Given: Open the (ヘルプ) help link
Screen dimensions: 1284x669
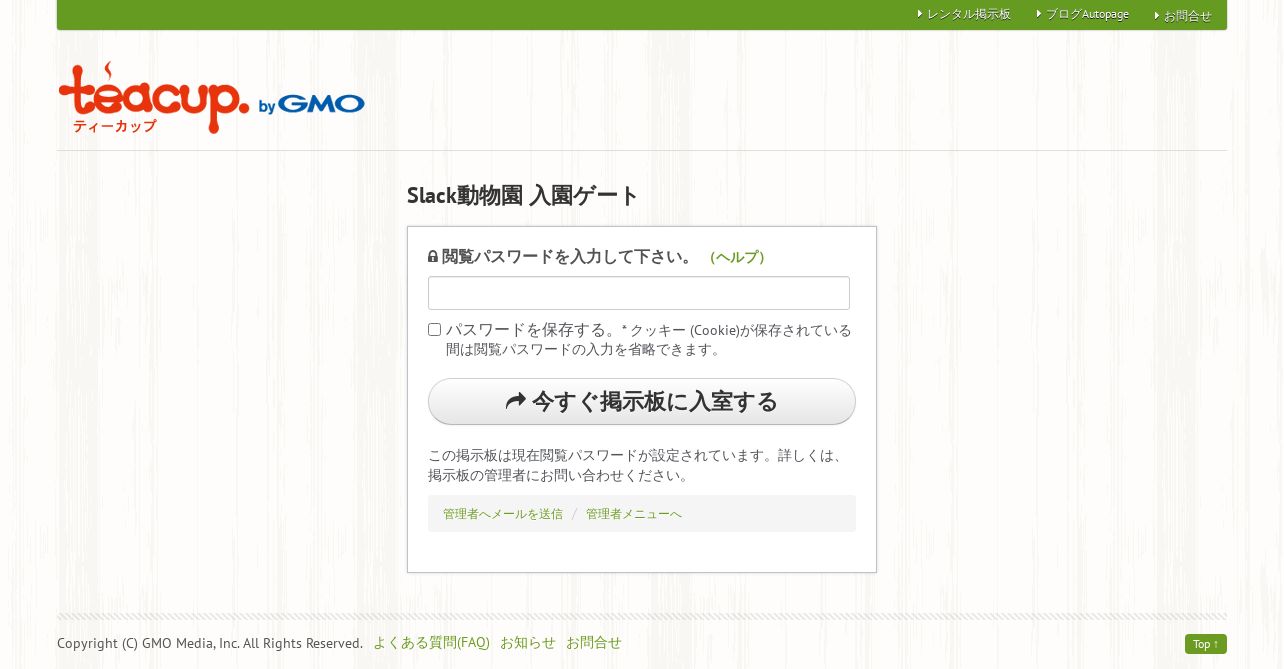Looking at the screenshot, I should click(x=737, y=257).
